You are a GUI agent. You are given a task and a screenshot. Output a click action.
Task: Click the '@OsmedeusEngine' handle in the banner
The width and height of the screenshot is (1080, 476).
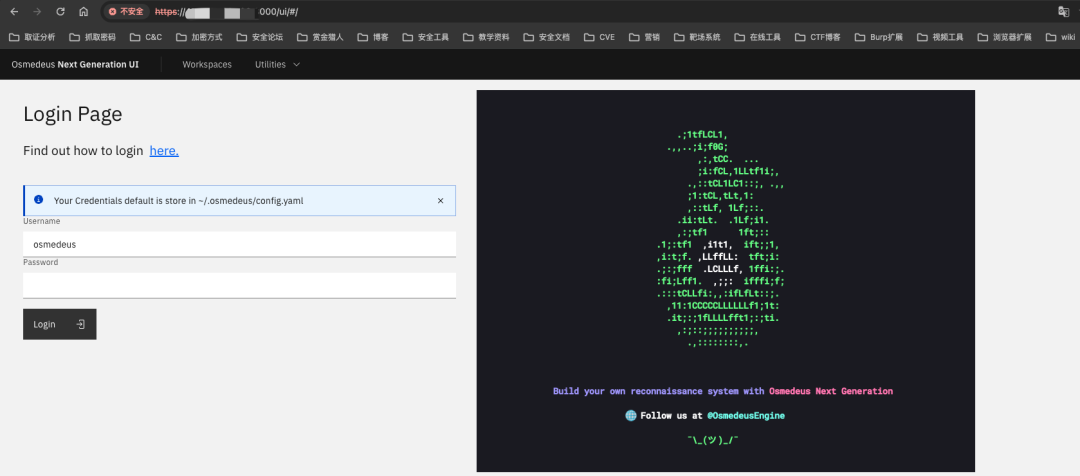tap(745, 415)
